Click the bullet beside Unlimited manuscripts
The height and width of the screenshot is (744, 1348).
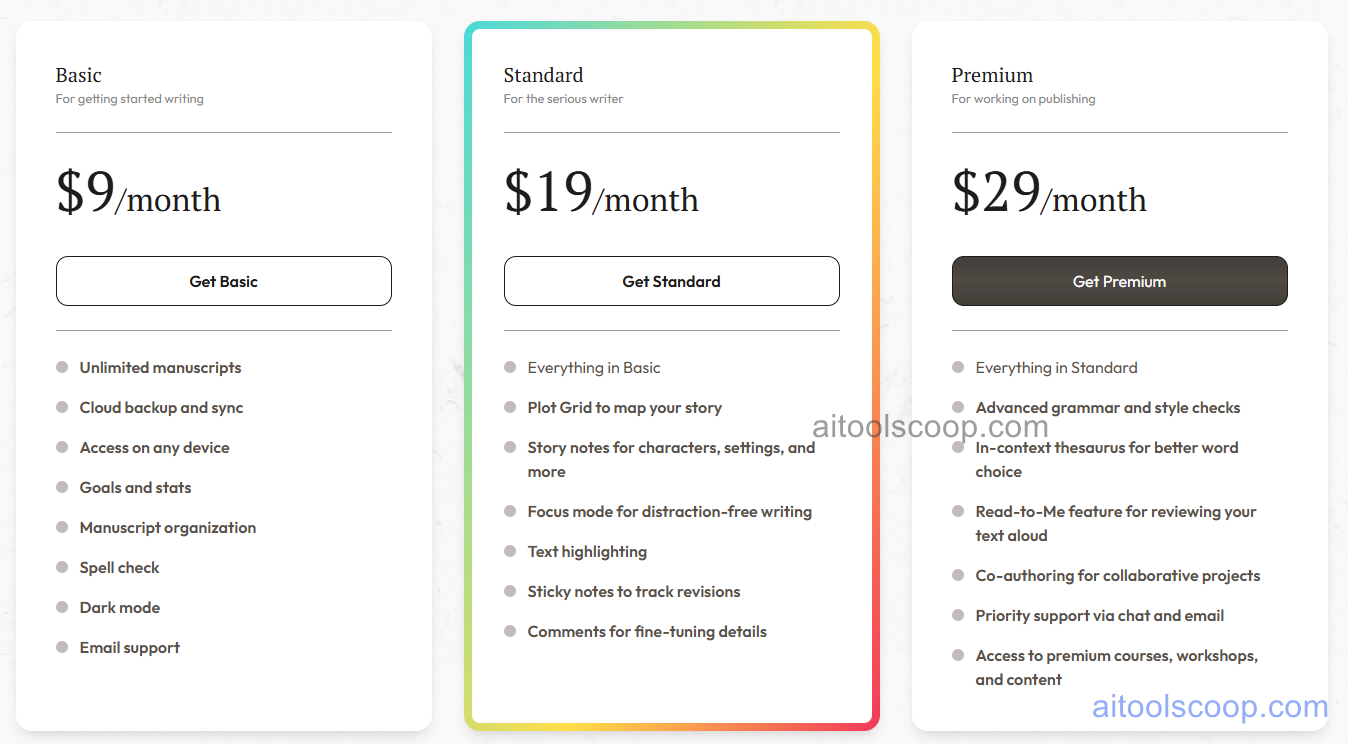61,367
